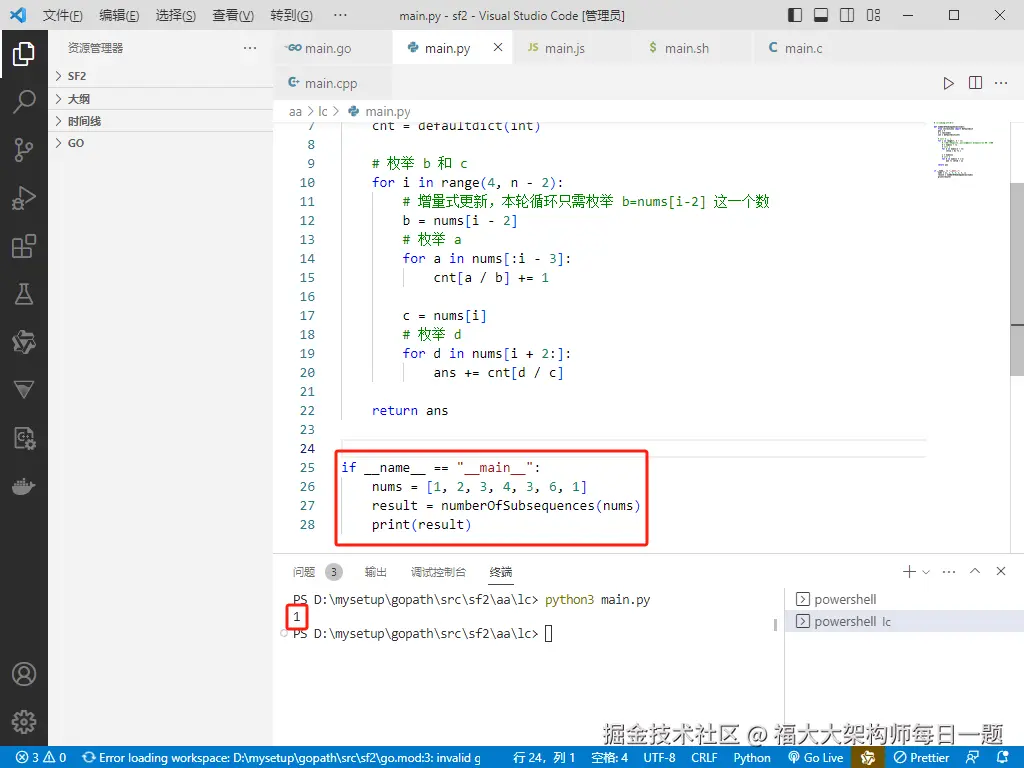Customize layout icon in title bar
1024x768 pixels.
[873, 15]
